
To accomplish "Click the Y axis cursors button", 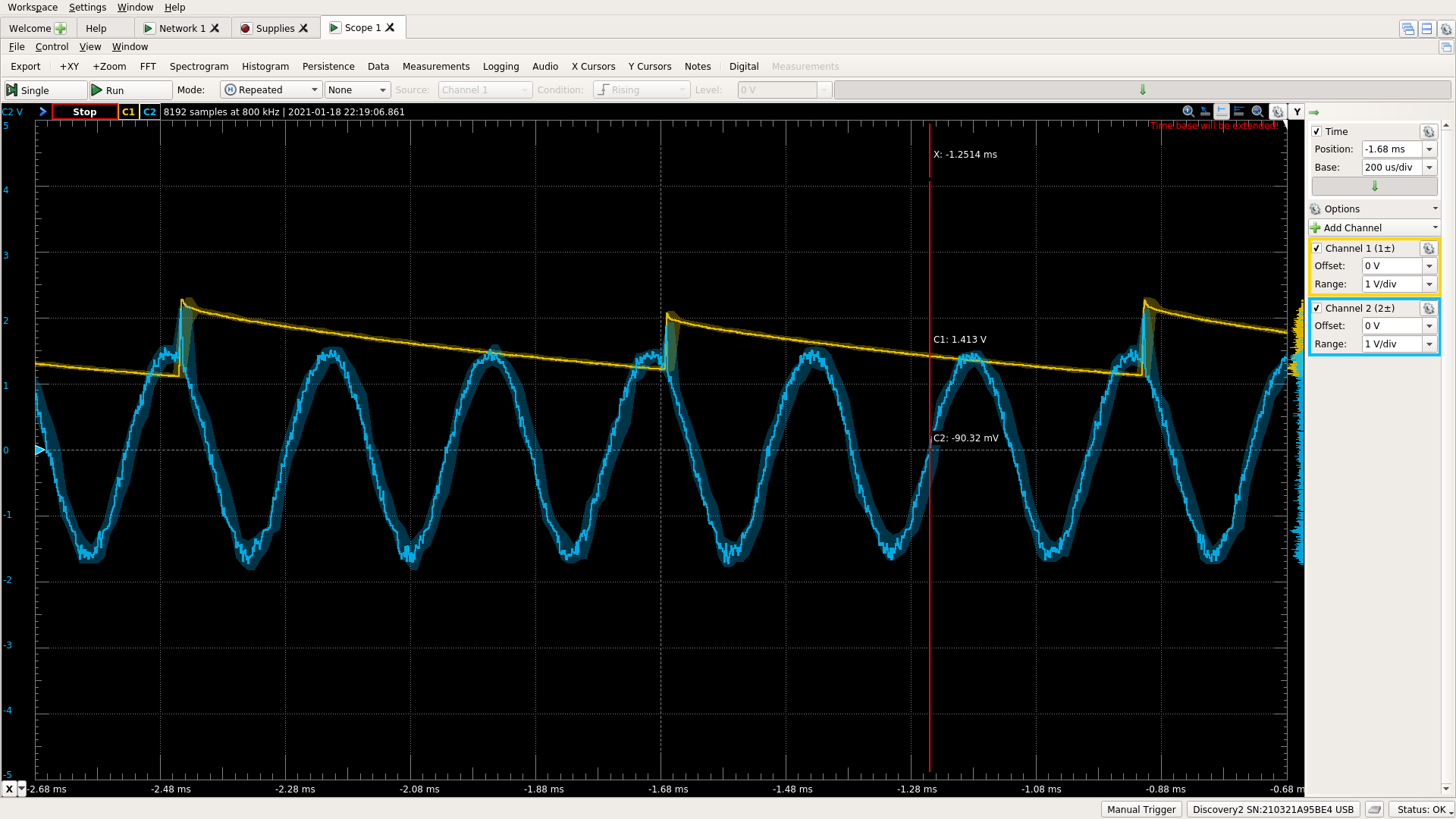I will click(1296, 111).
